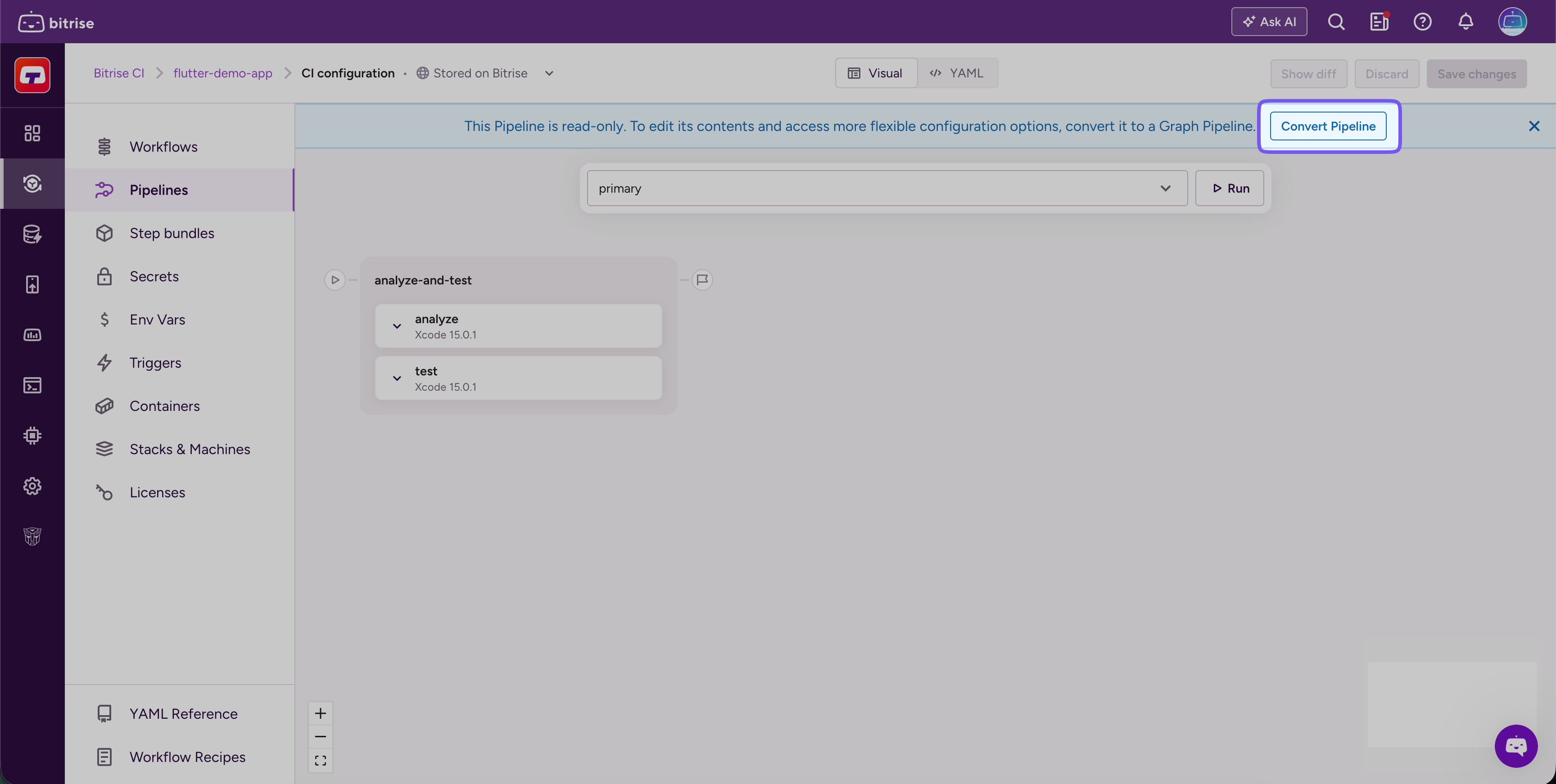Viewport: 1556px width, 784px height.
Task: Open the insights chart icon in left rail
Action: click(x=32, y=335)
